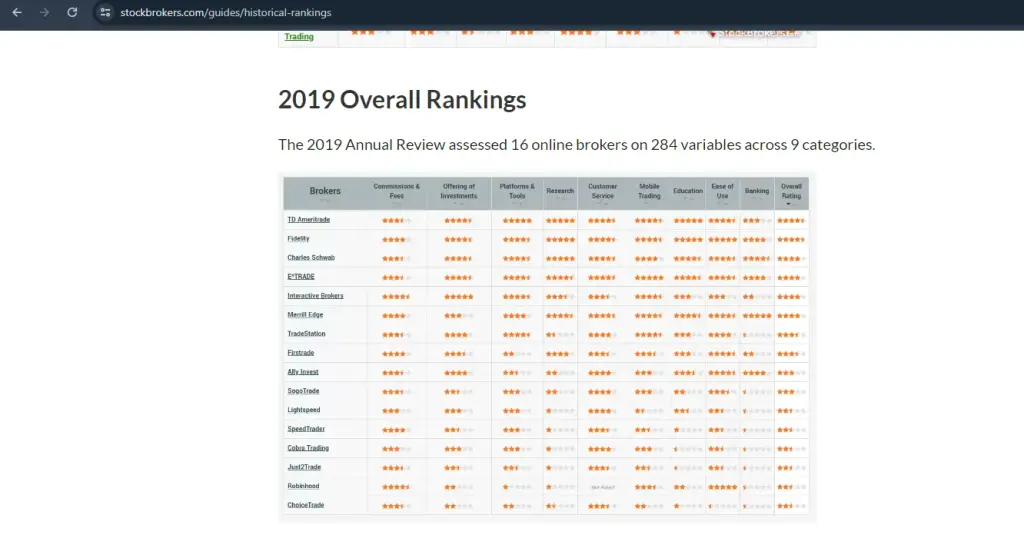Click Firstrade's Education star rating
The height and width of the screenshot is (535, 1024).
688,354
